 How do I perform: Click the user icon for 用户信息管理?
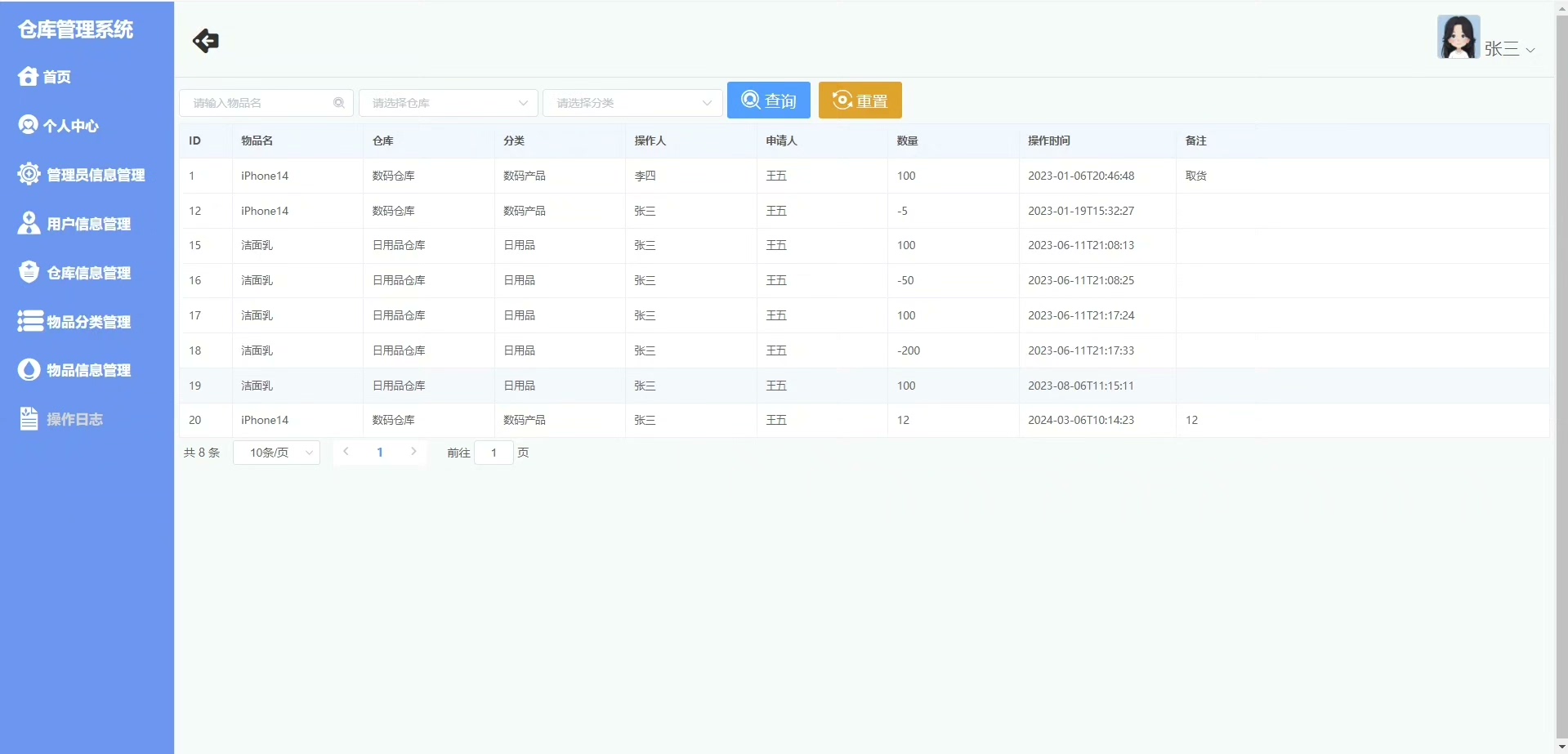tap(29, 223)
